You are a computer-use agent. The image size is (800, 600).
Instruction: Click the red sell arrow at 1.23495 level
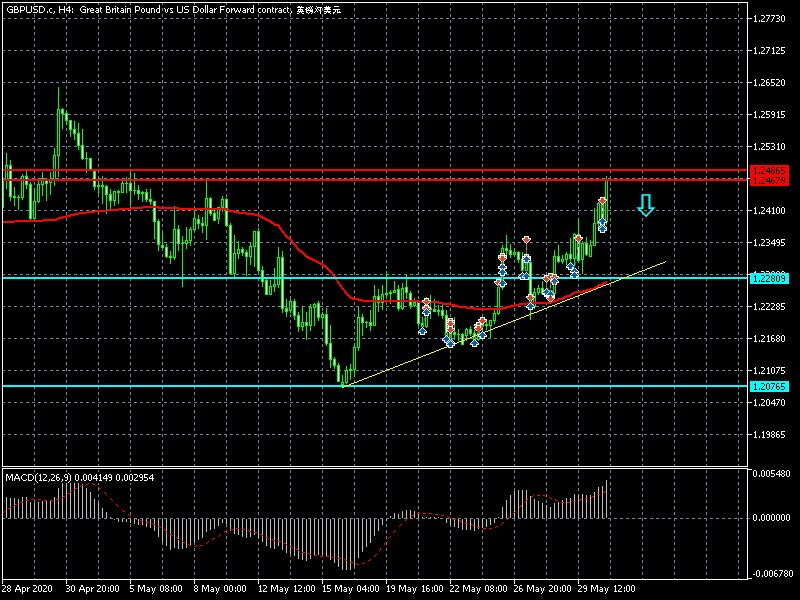click(x=525, y=241)
